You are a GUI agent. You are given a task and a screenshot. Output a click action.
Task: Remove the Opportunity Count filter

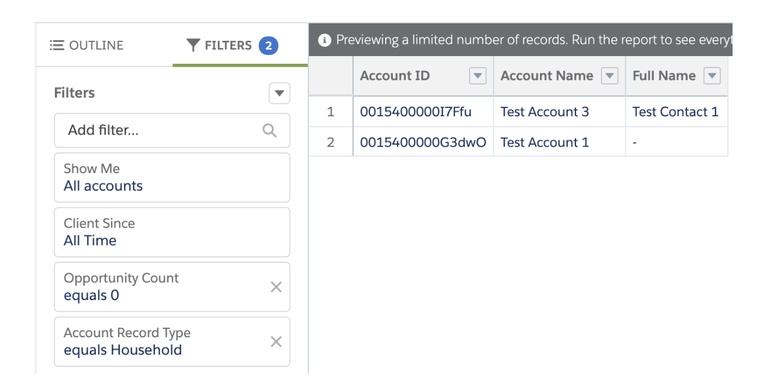pos(276,287)
